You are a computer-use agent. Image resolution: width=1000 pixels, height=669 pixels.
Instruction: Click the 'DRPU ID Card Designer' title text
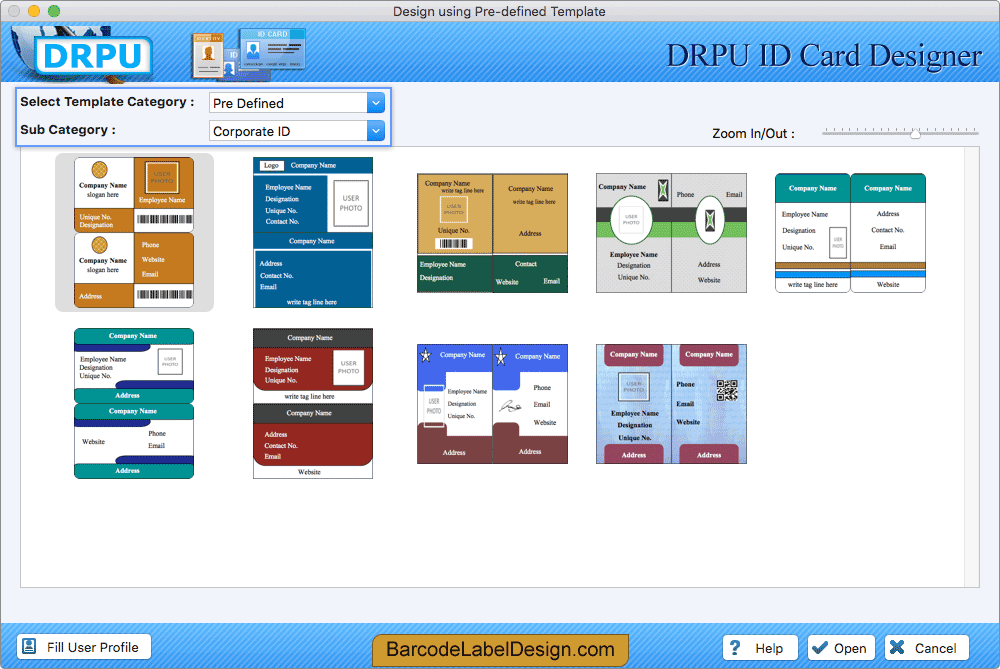pos(824,56)
